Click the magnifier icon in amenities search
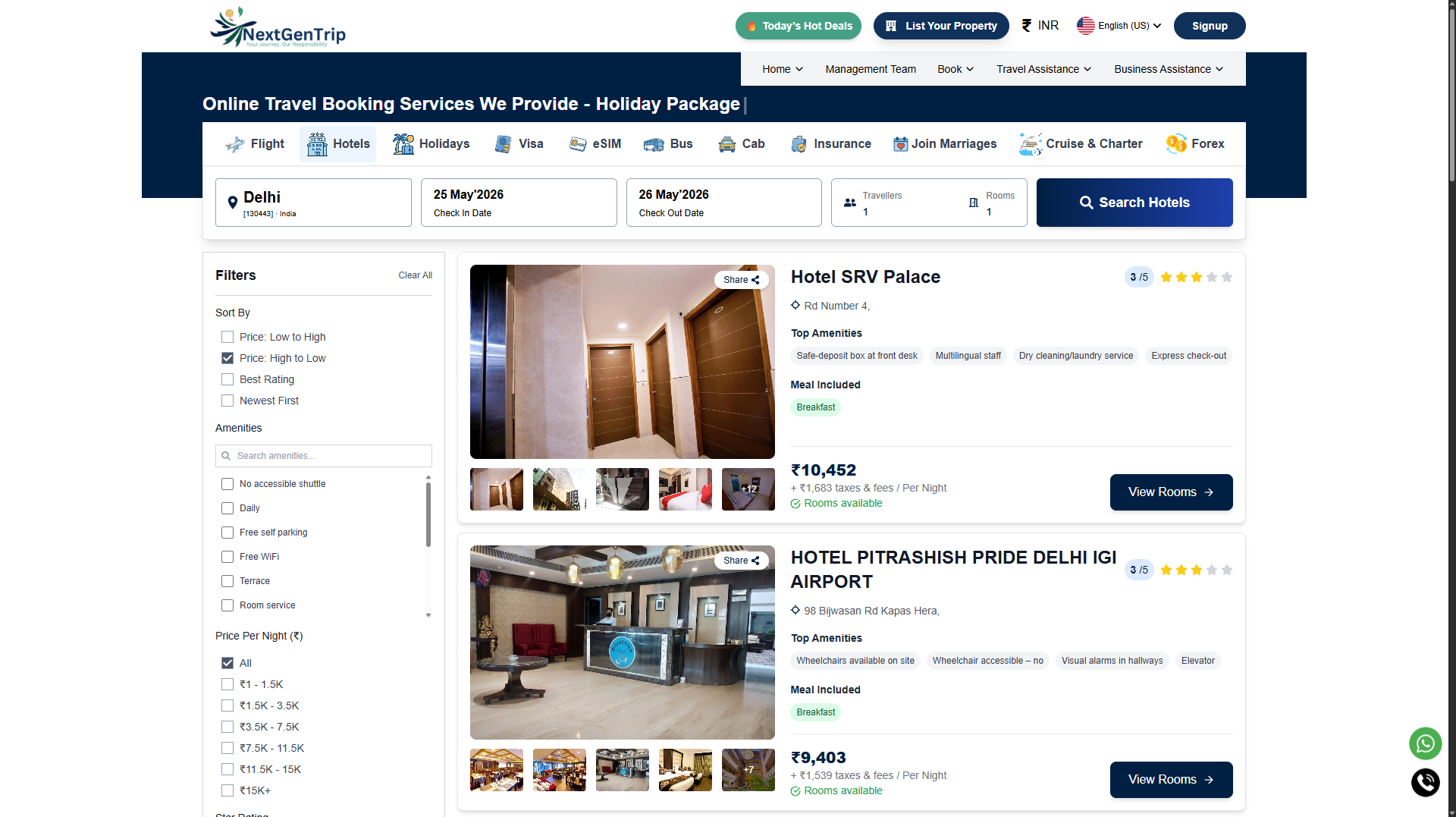1456x817 pixels. [226, 456]
